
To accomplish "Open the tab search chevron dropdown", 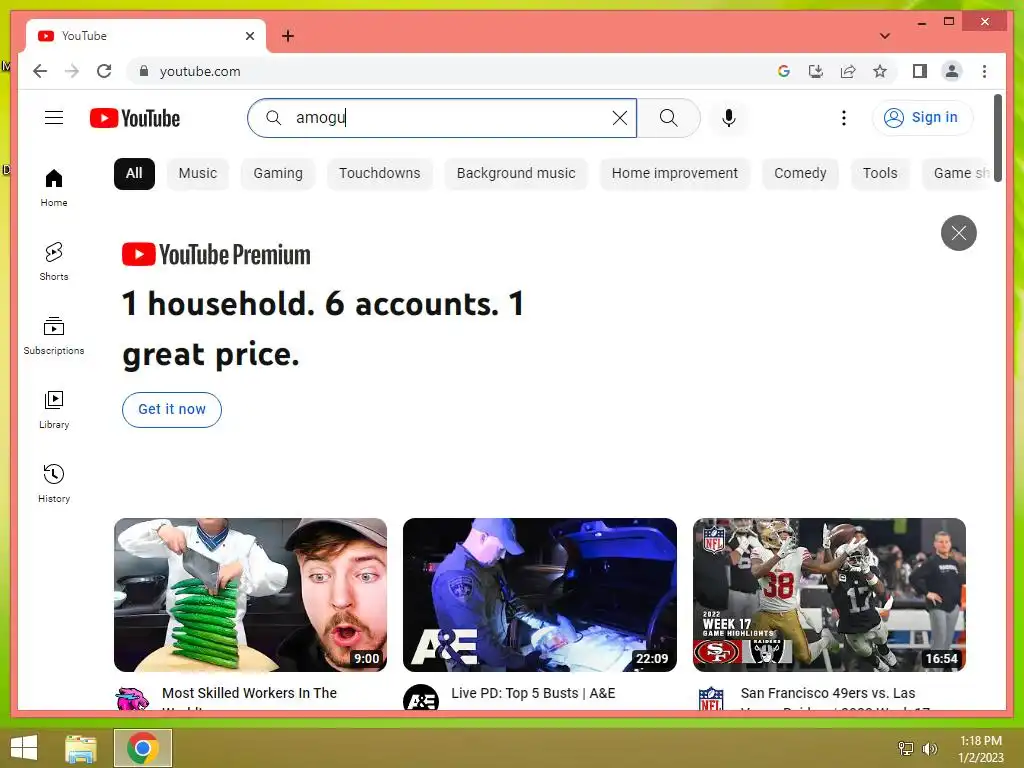I will click(884, 36).
